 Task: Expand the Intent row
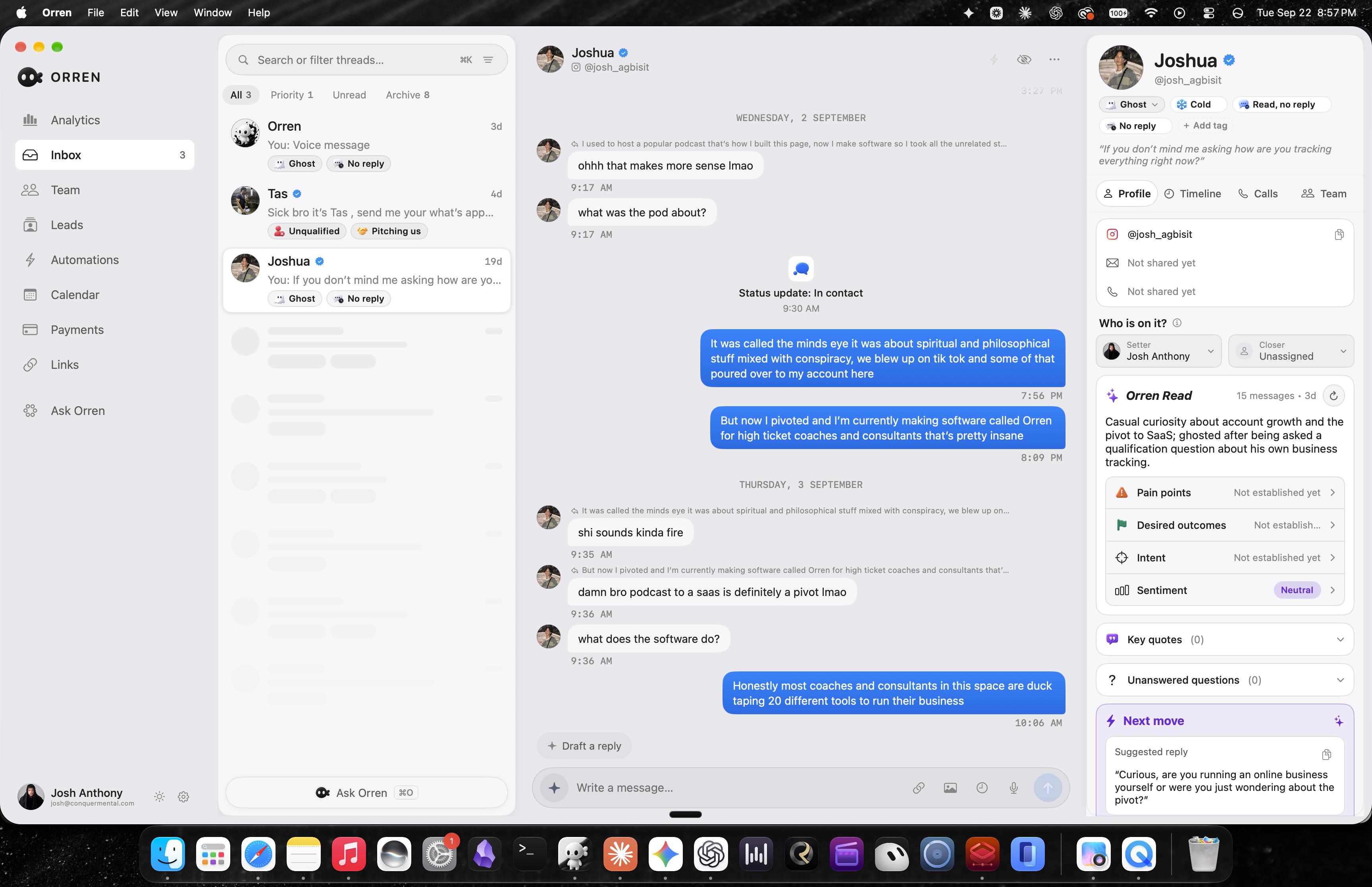click(1225, 557)
